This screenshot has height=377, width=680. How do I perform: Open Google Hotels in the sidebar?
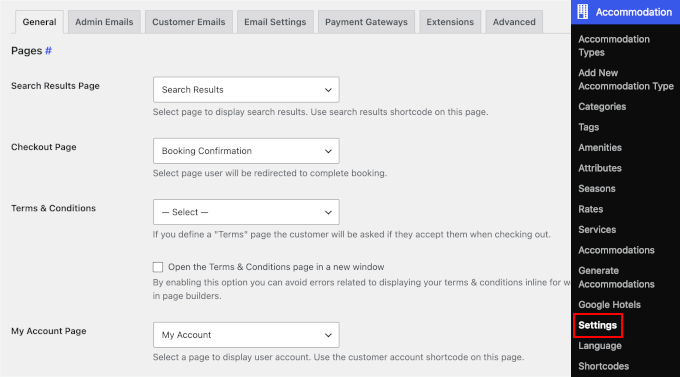[609, 305]
